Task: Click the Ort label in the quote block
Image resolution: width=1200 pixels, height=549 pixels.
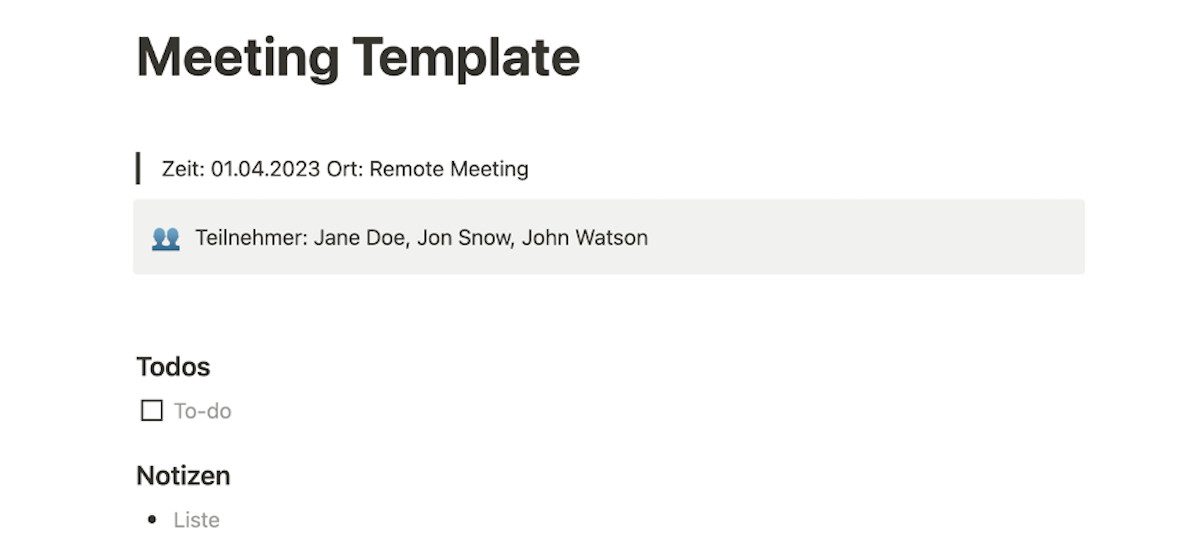Action: click(345, 169)
